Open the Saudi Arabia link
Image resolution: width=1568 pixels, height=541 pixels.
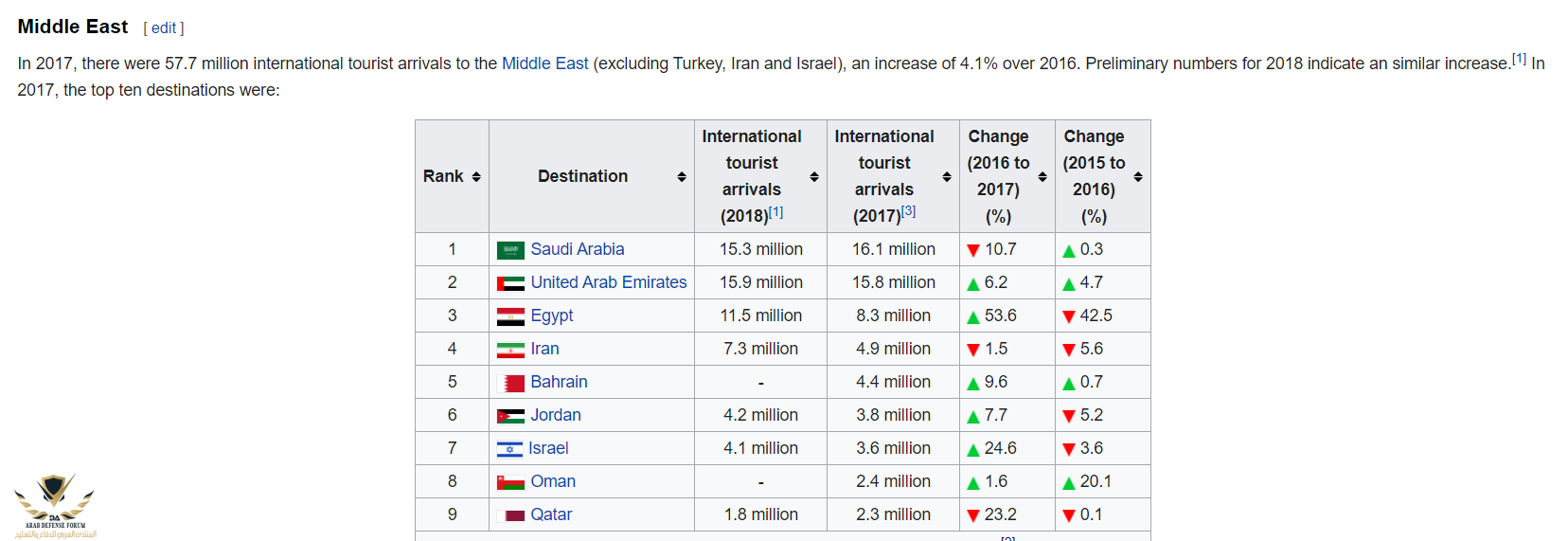(x=577, y=249)
